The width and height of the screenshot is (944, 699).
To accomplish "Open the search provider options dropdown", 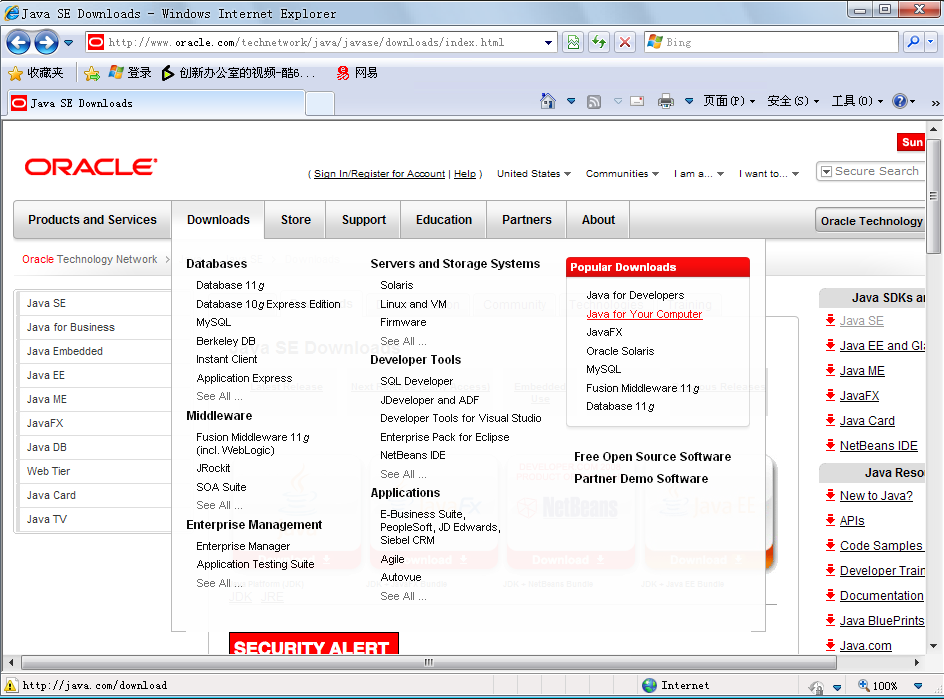I will click(x=931, y=42).
